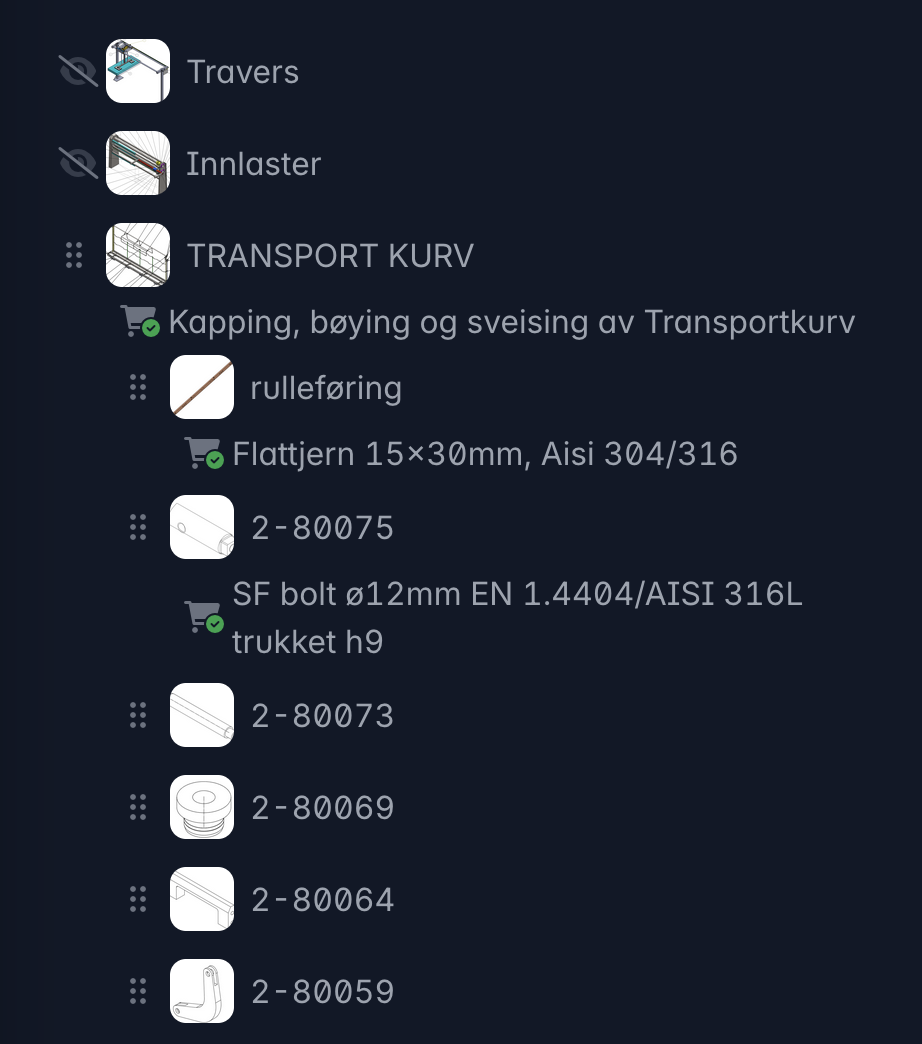Click the cart icon beside SF bolt ø12mm
Image resolution: width=922 pixels, height=1044 pixels.
203,617
